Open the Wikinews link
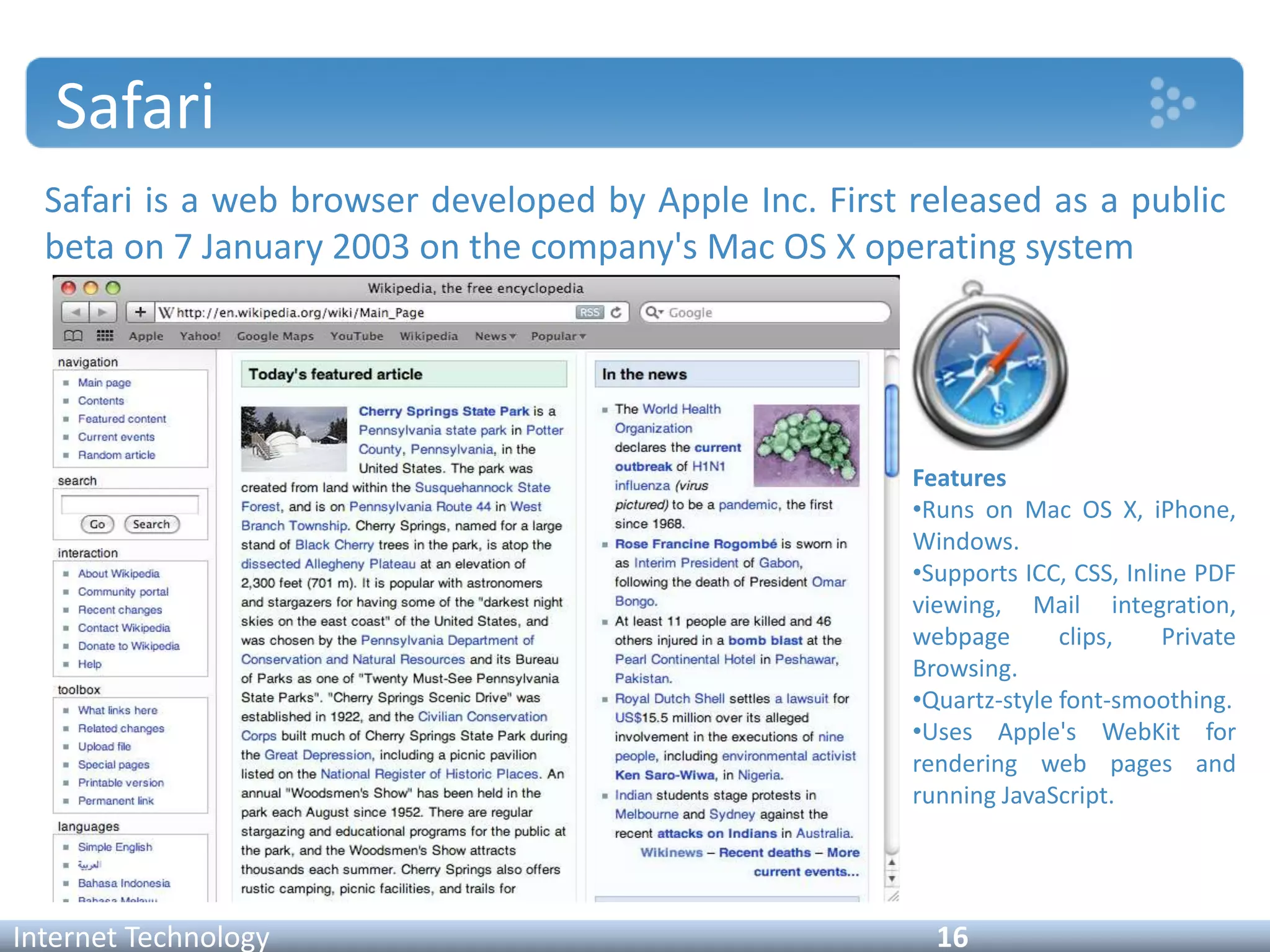Image resolution: width=1270 pixels, height=952 pixels. point(672,852)
